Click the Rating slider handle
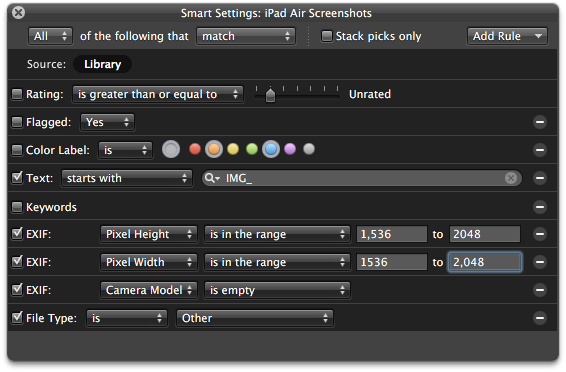566x372 pixels. point(270,95)
